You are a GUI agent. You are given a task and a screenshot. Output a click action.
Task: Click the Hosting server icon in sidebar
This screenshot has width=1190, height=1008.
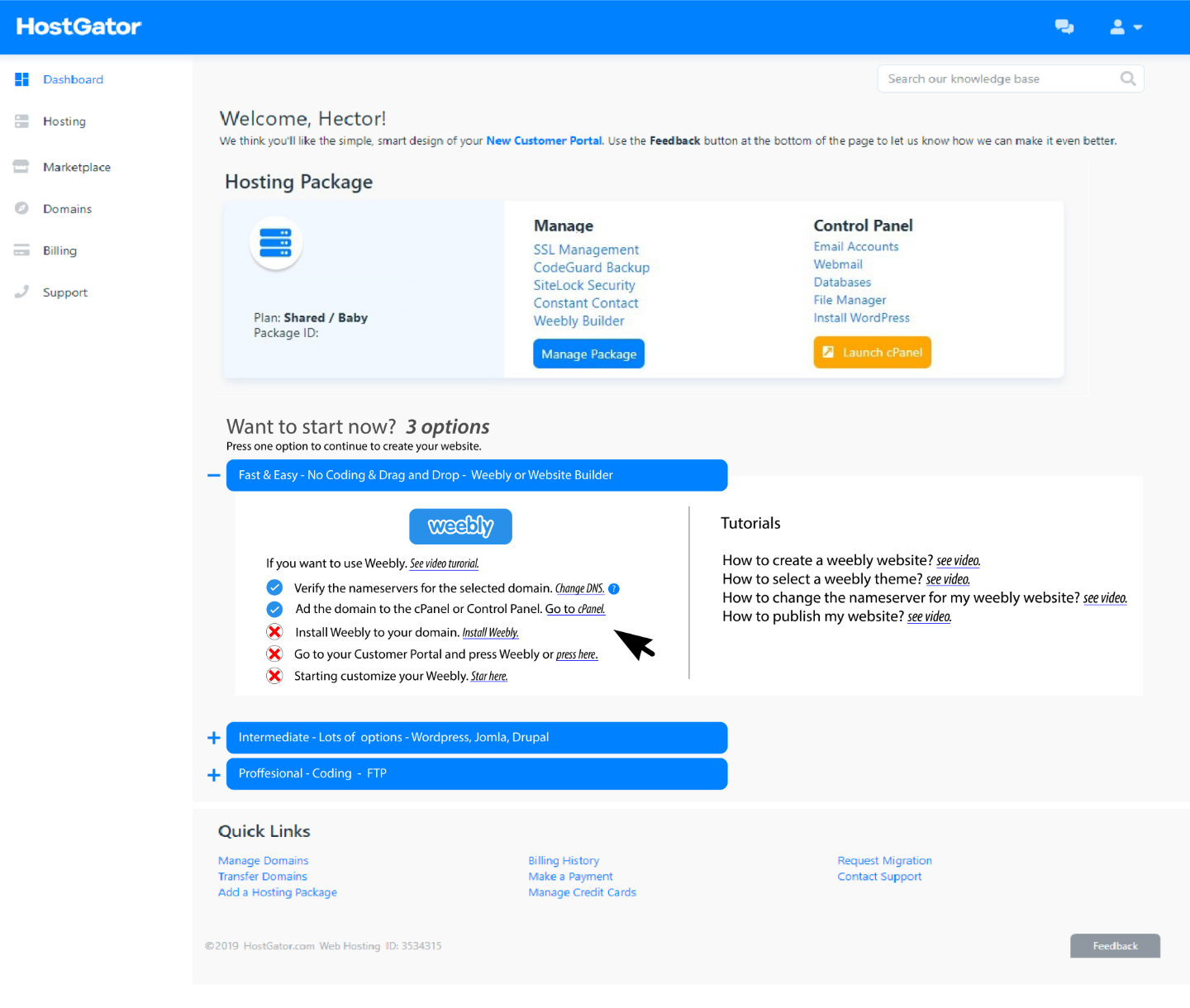[x=21, y=121]
